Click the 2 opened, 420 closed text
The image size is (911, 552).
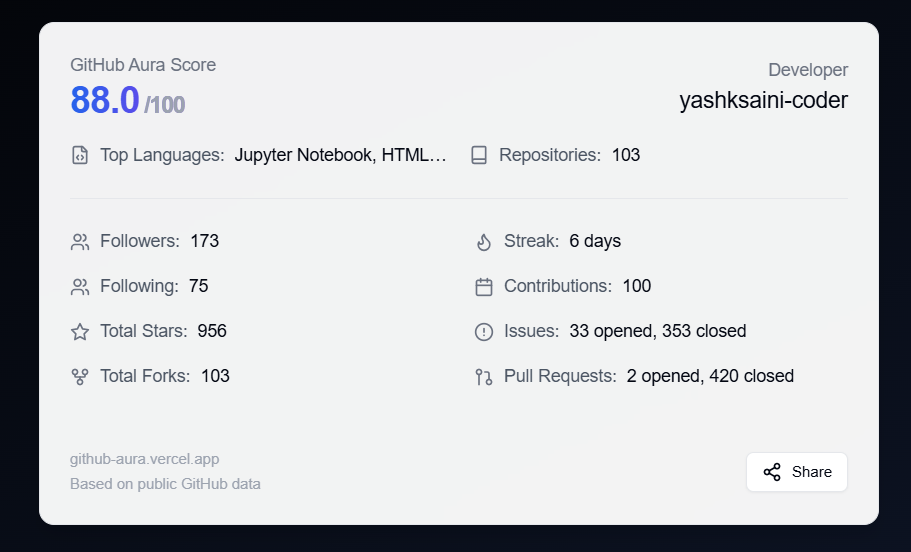coord(710,376)
